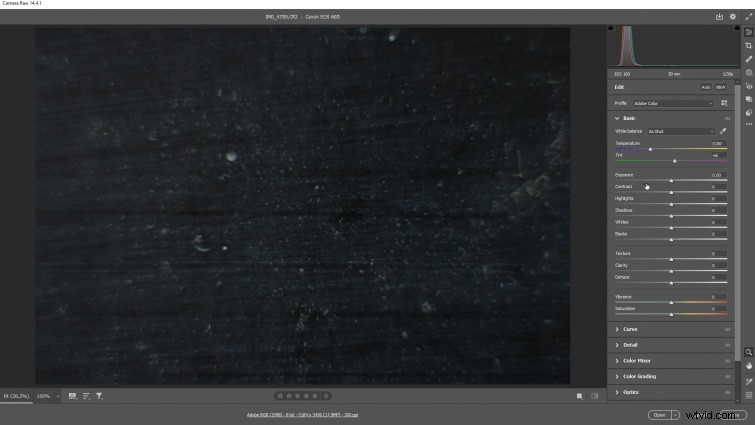Open Camera Raw preferences gear
The image size is (755, 425).
(732, 16)
